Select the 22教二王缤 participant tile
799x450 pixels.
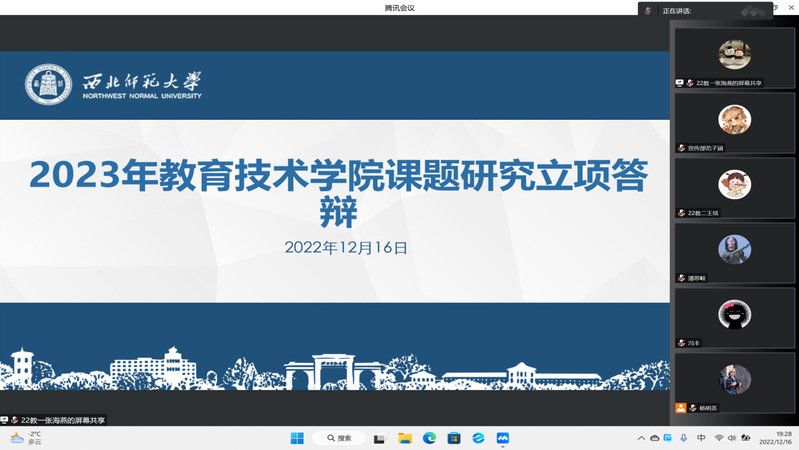[x=734, y=188]
